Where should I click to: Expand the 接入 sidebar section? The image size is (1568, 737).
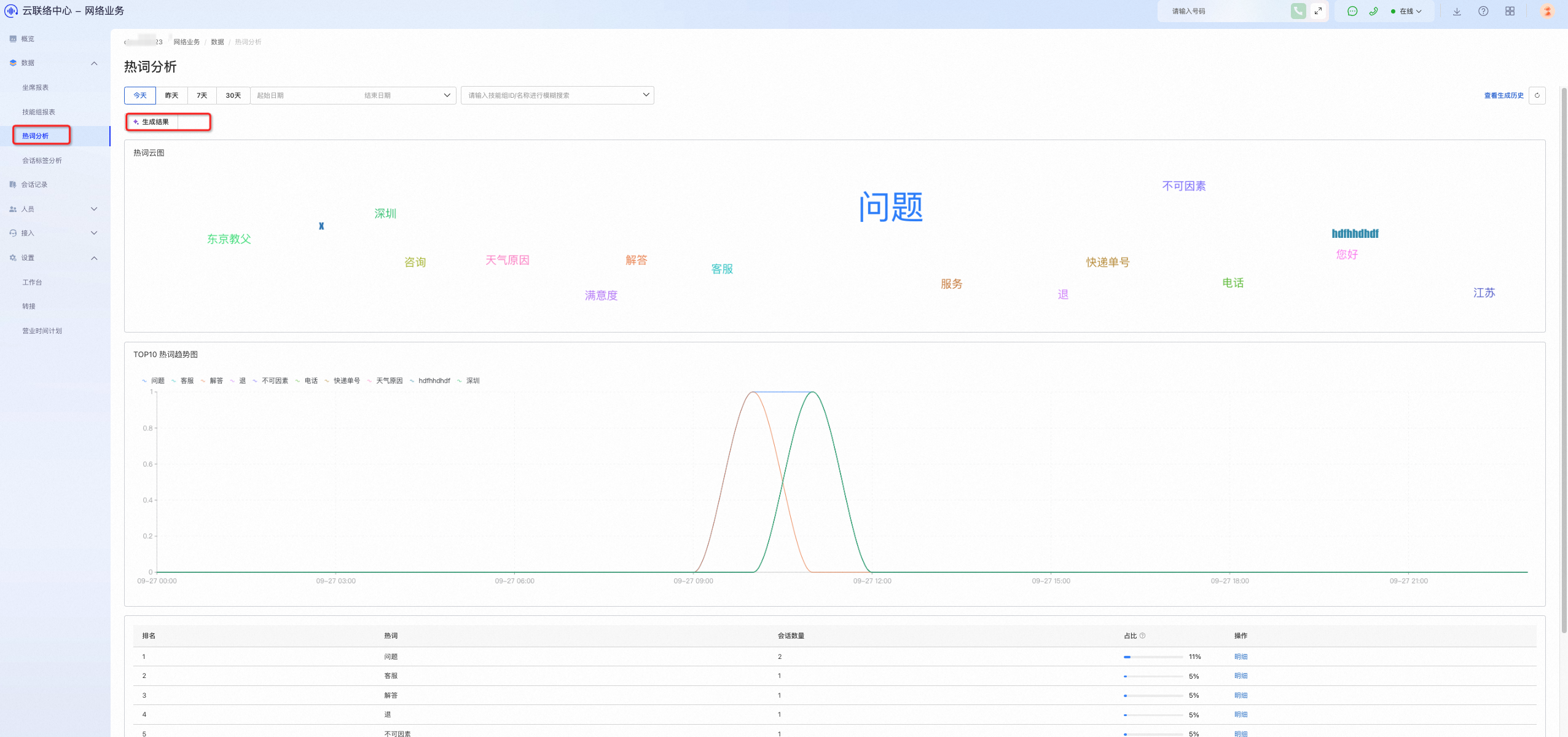(94, 233)
